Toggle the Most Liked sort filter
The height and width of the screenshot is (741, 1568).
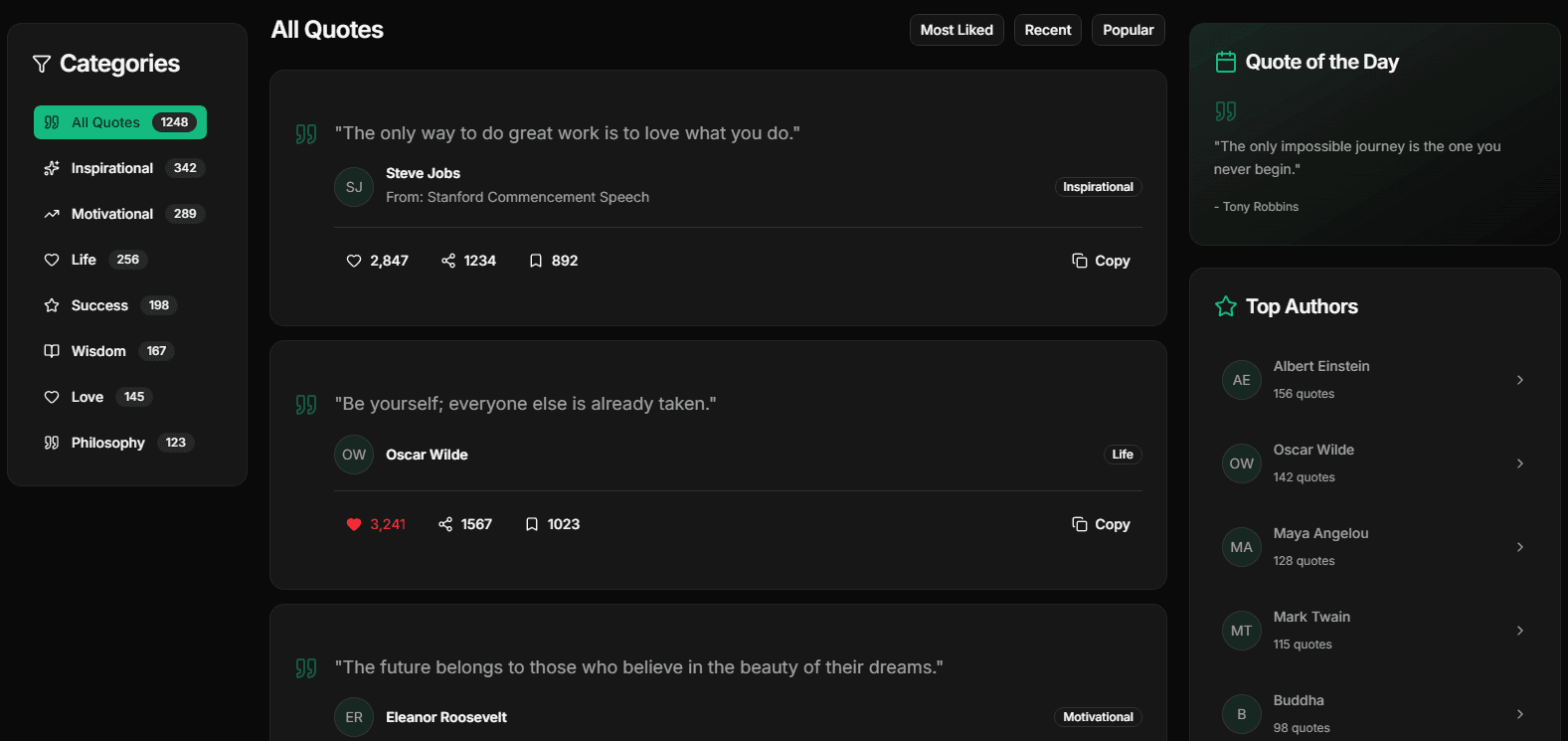click(957, 30)
